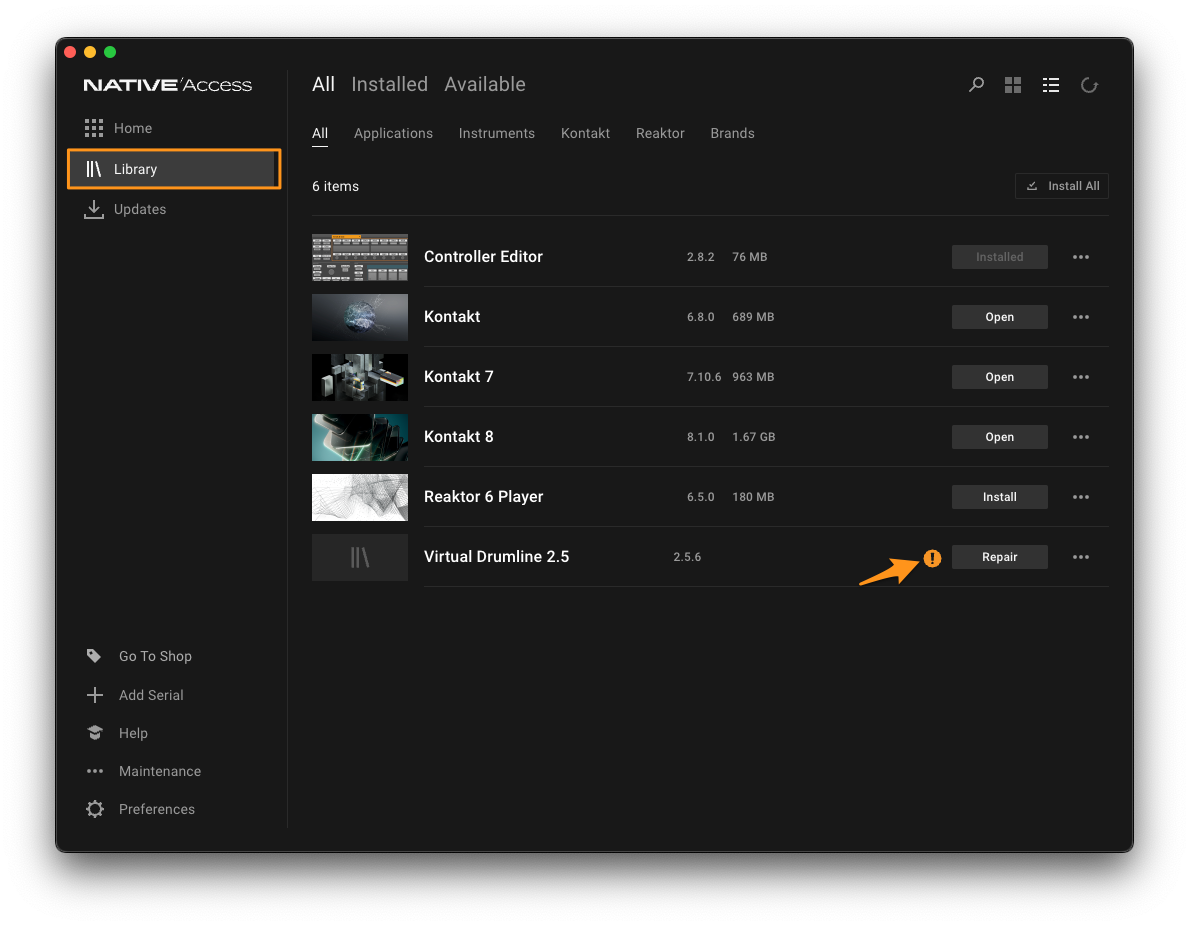Go to Home in sidebar
Screen dimensions: 1189x926
[x=133, y=128]
